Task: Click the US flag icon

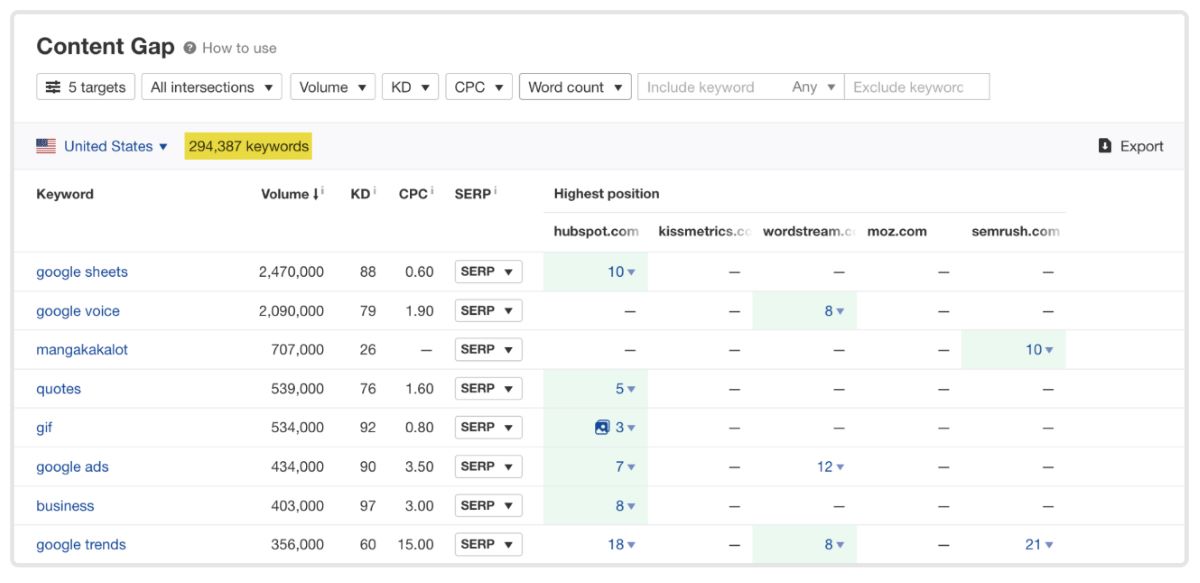Action: pyautogui.click(x=46, y=146)
